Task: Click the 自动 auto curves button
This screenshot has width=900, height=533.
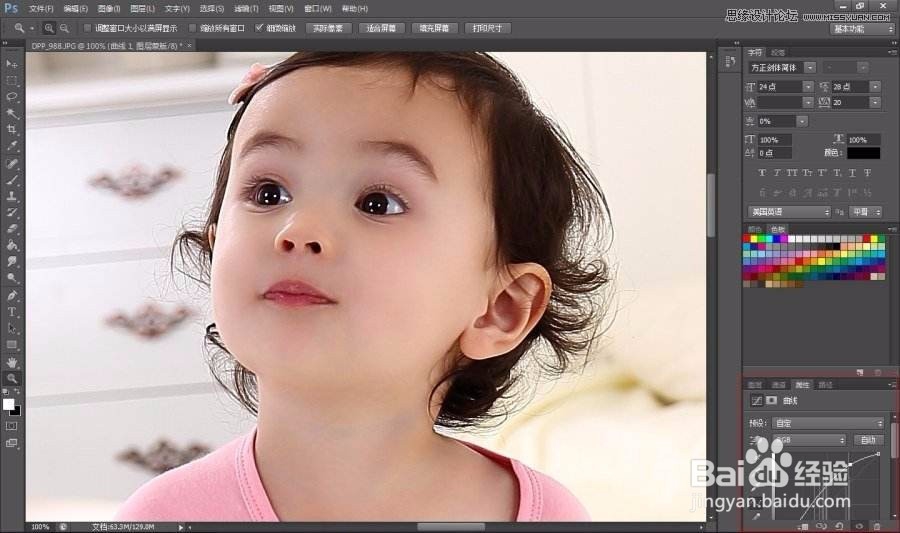Action: (868, 440)
